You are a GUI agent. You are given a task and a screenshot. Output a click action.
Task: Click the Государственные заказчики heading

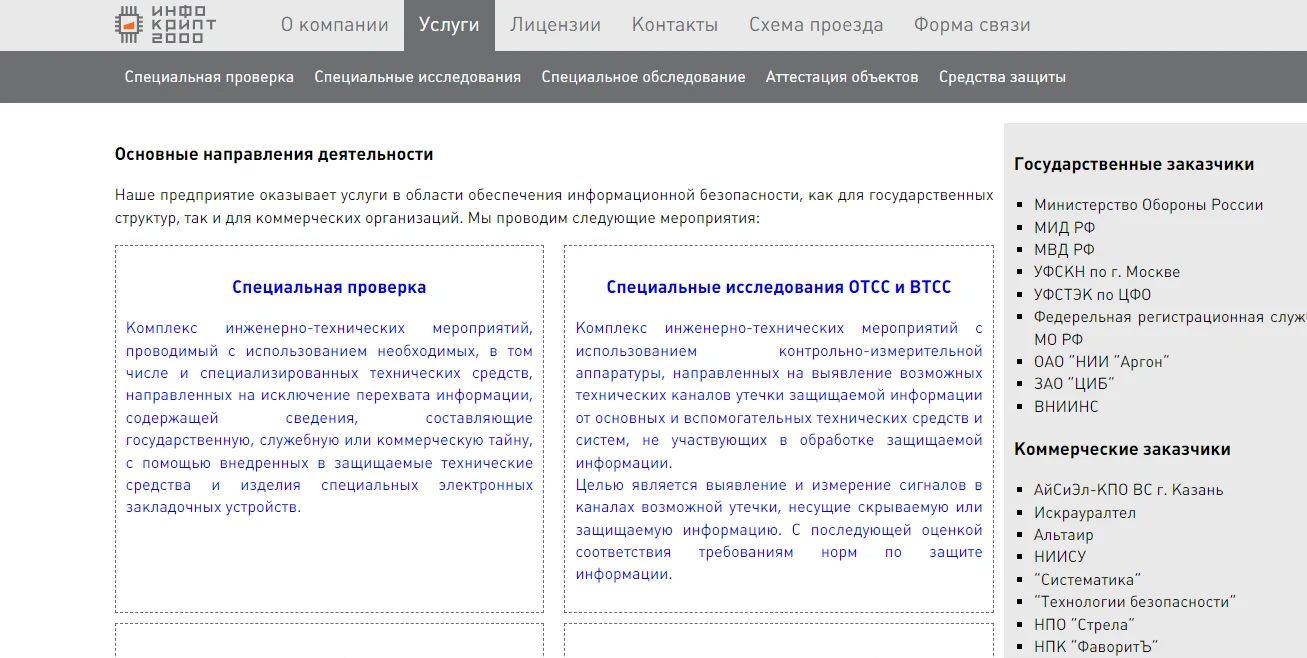coord(1134,164)
